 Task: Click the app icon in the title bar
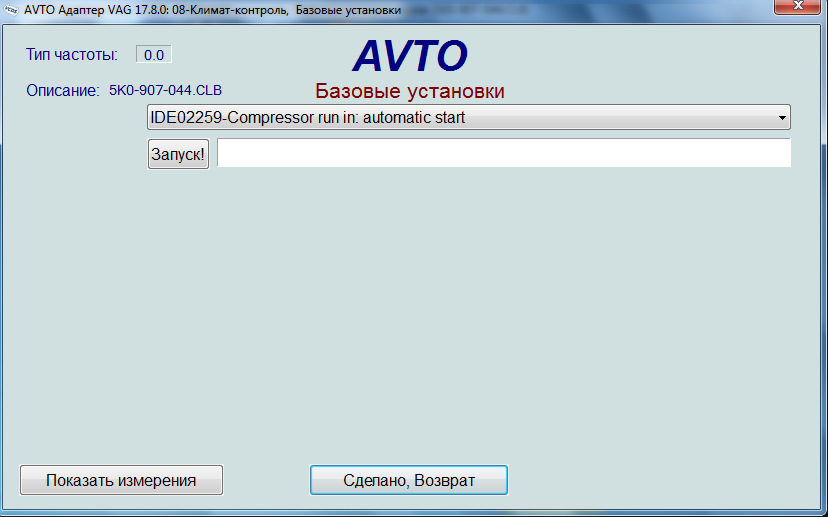tap(11, 10)
